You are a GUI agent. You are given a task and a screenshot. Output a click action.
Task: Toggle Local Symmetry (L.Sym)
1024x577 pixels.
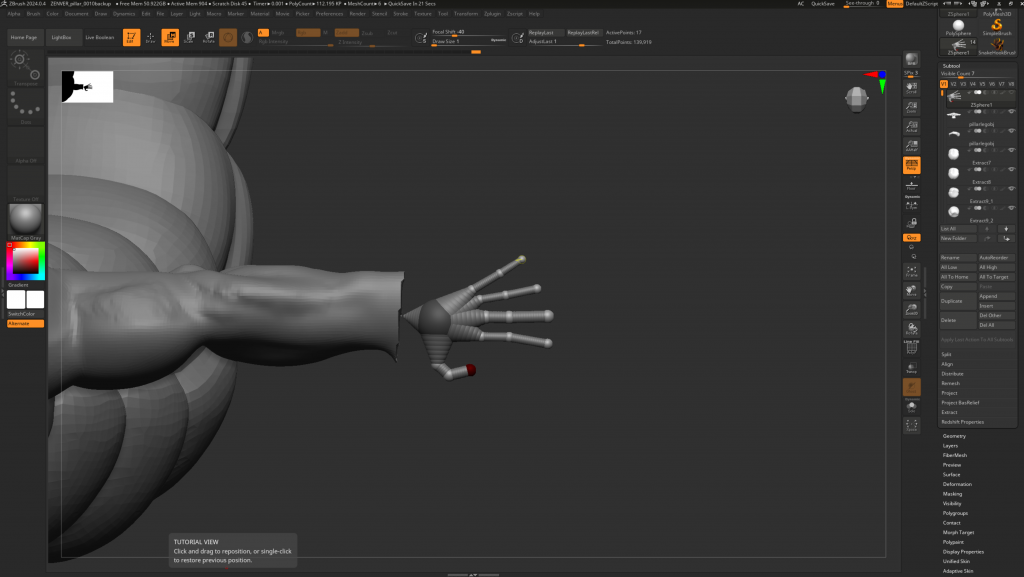click(912, 206)
